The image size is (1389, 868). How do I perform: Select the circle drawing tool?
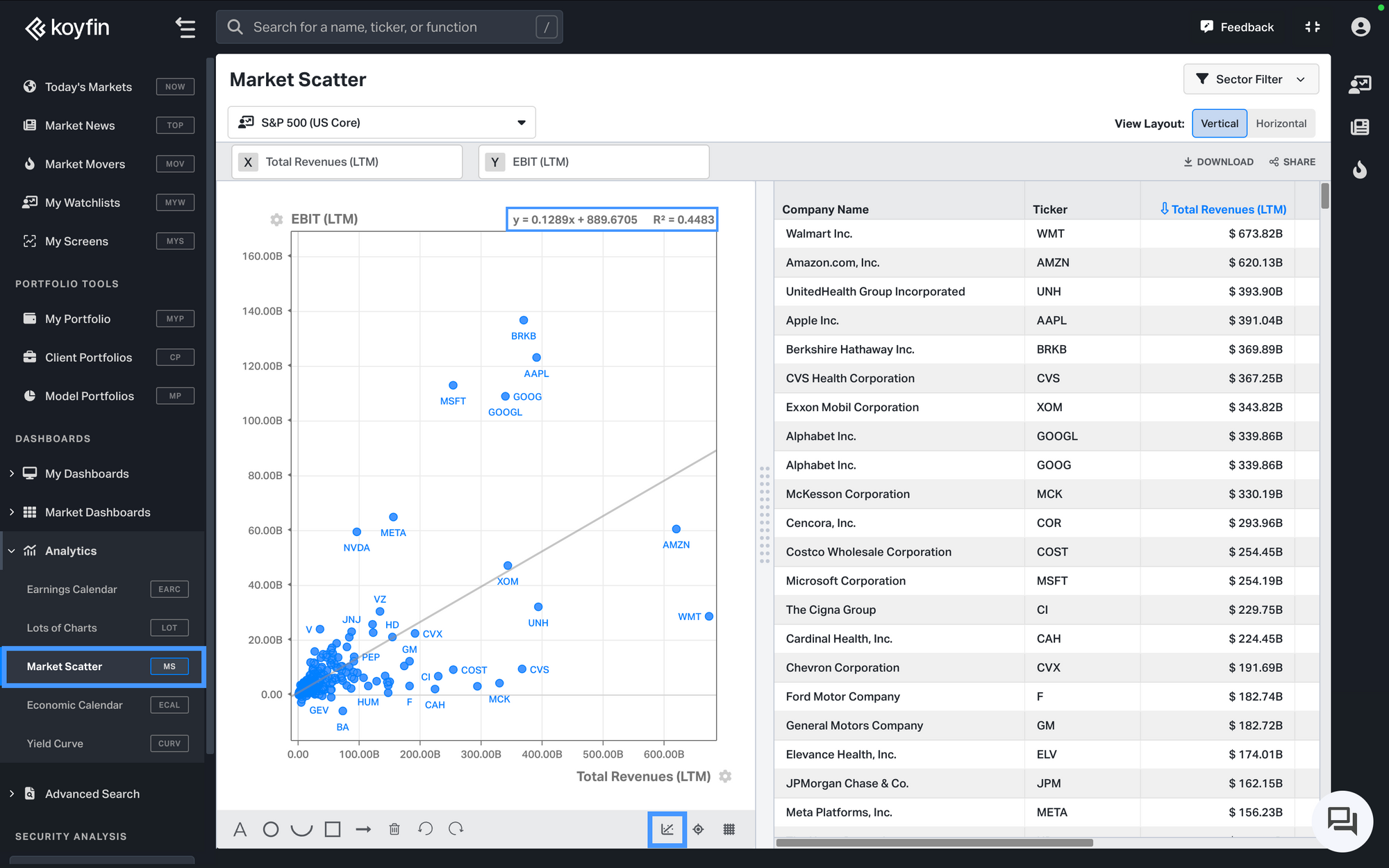pos(271,829)
